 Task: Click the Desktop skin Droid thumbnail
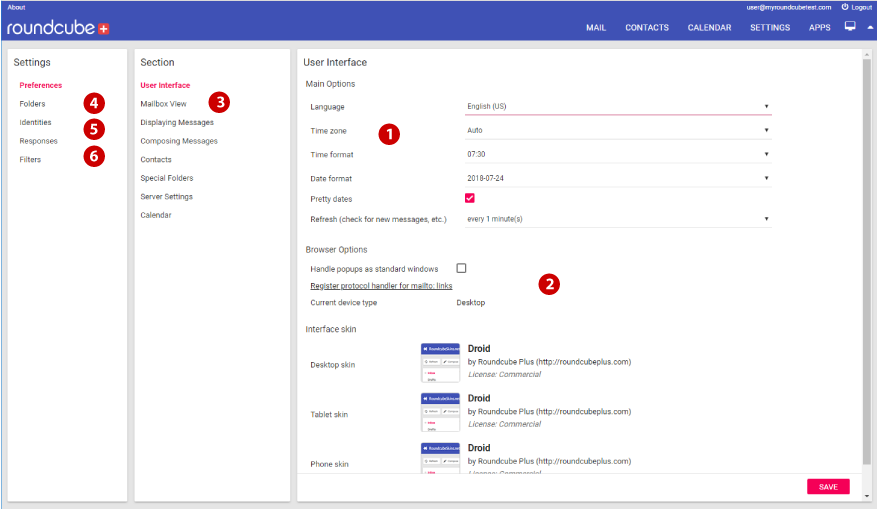click(x=440, y=362)
